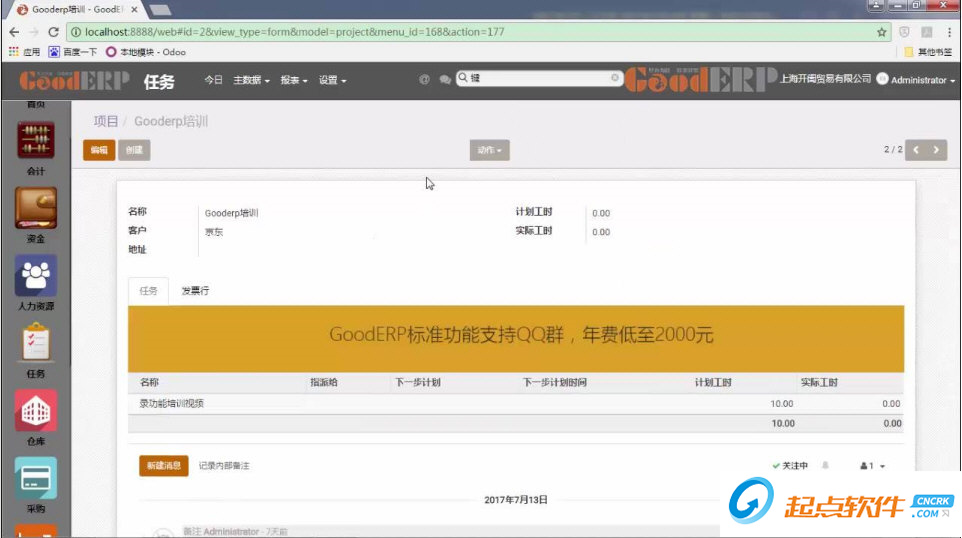Open the 百度一下 bookmark
The width and height of the screenshot is (962, 538).
point(73,52)
